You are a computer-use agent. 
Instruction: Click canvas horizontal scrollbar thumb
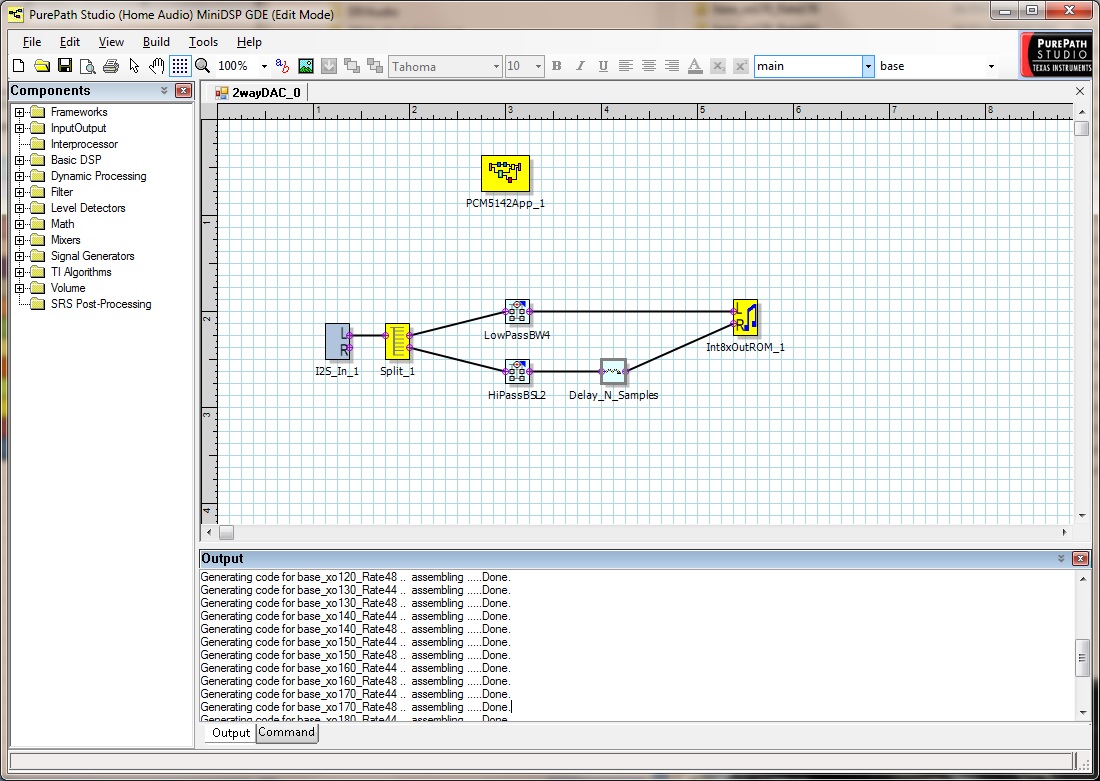pyautogui.click(x=226, y=533)
